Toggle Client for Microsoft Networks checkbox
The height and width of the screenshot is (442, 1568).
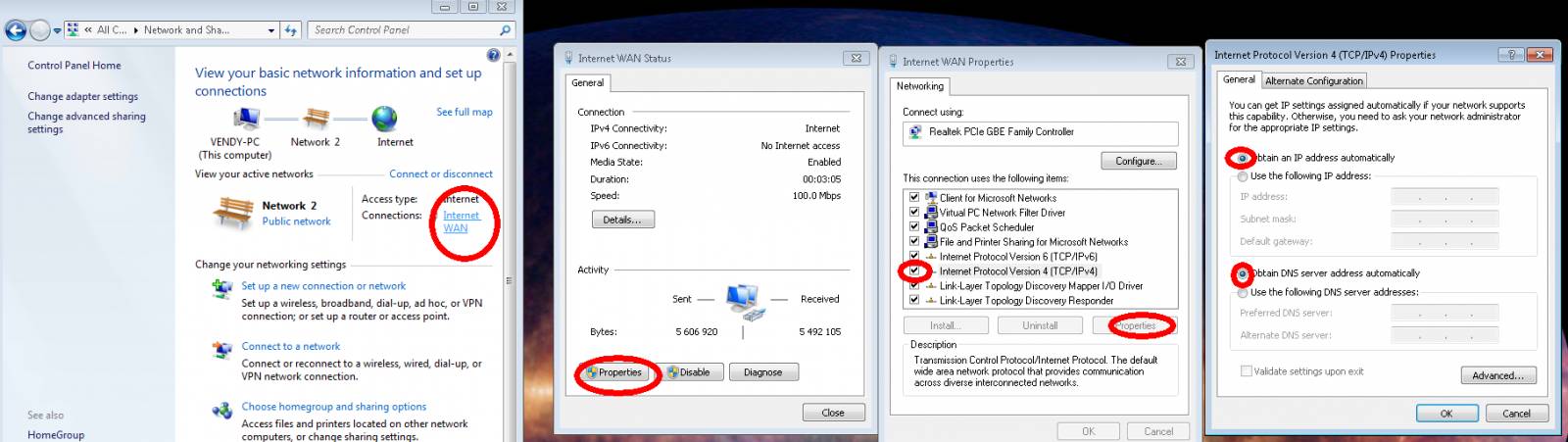(x=914, y=197)
